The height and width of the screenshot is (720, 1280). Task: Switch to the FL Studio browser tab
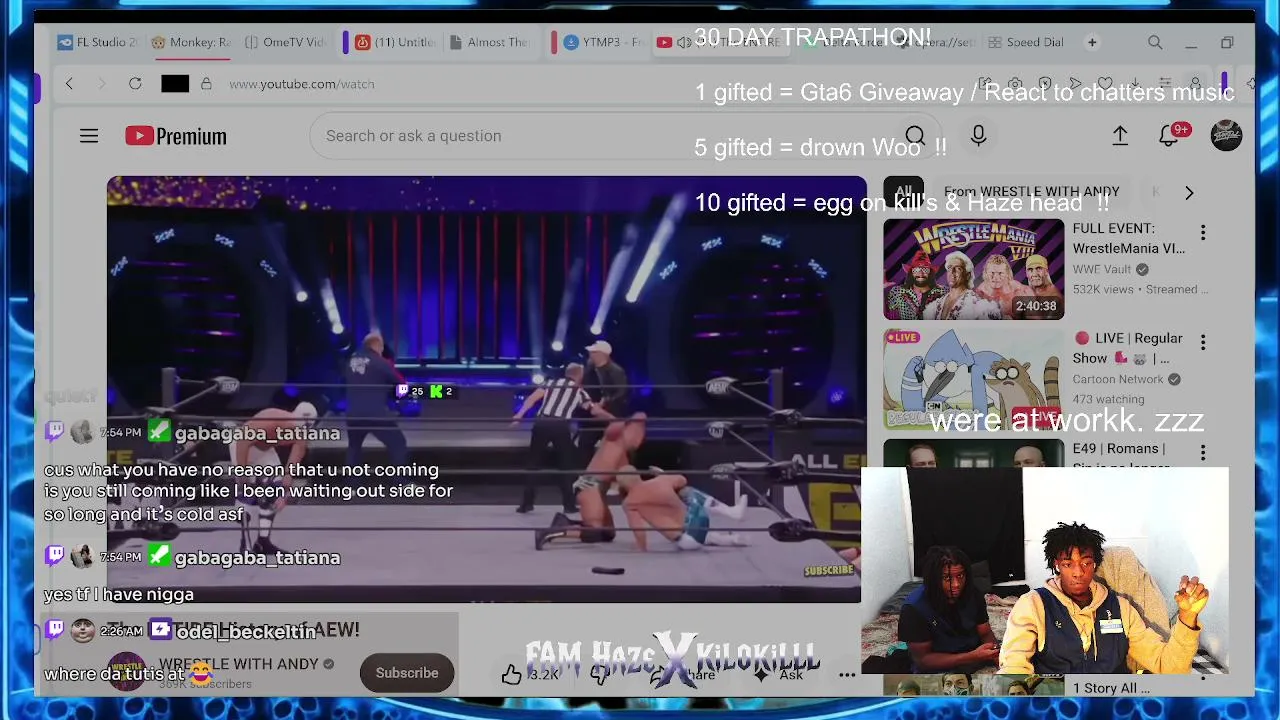coord(98,42)
